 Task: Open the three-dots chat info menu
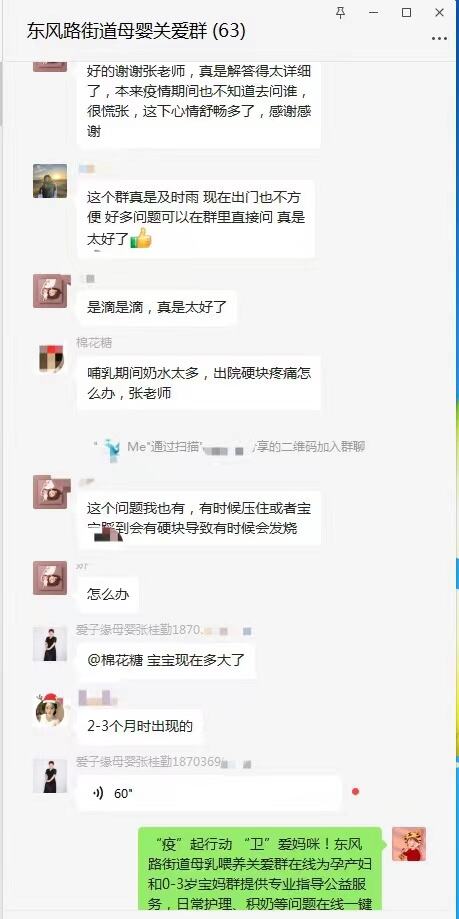[x=439, y=39]
